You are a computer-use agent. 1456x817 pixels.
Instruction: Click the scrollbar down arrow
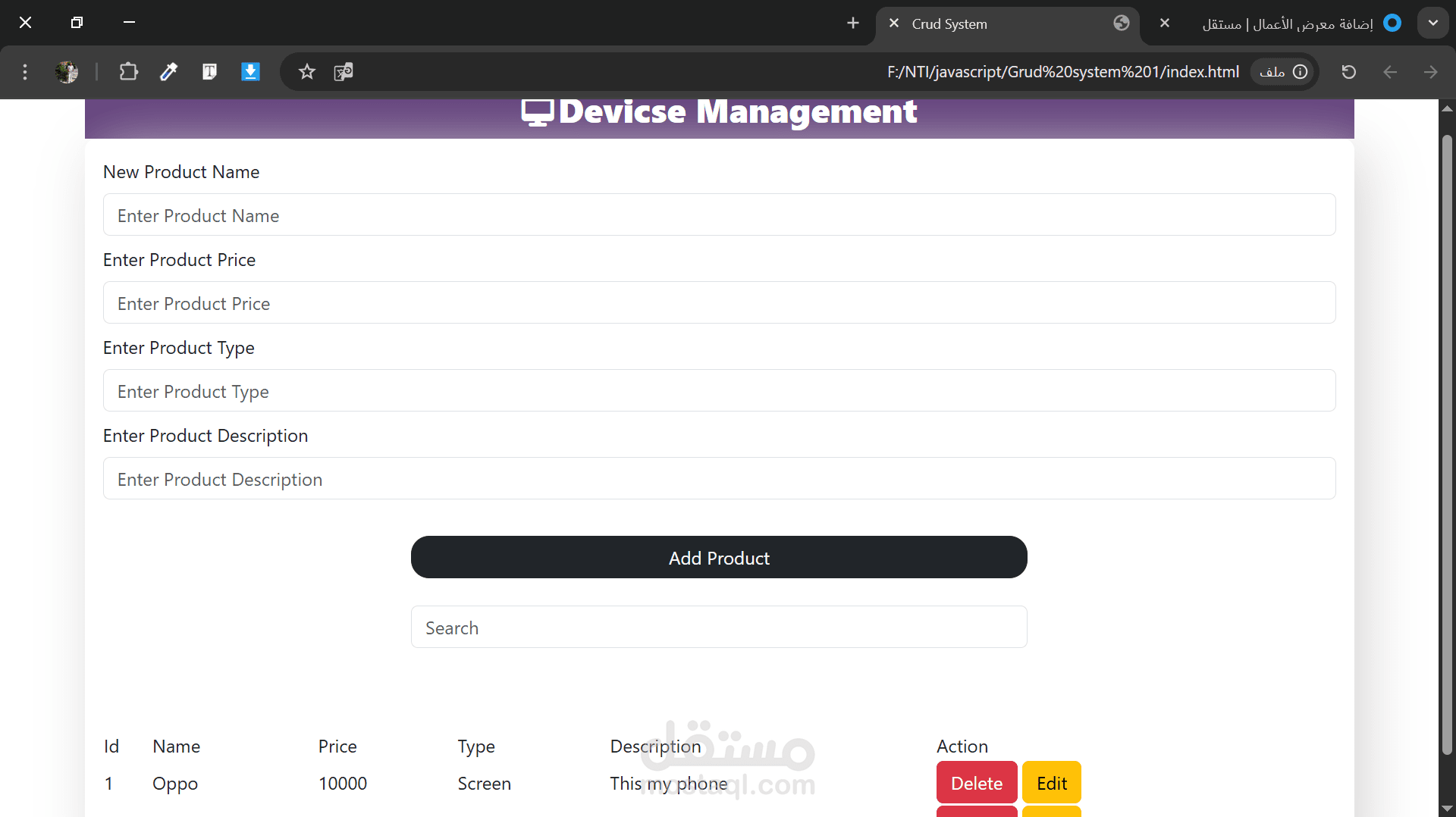tap(1447, 809)
